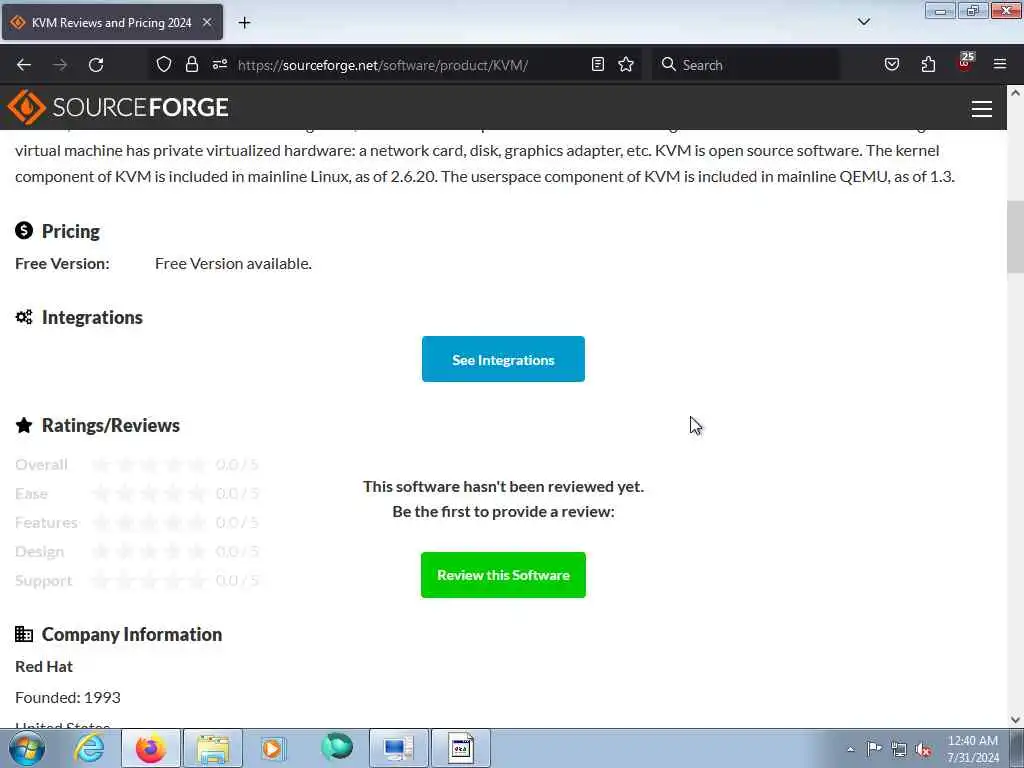Open the SourceForge hamburger menu
The image size is (1024, 768).
(982, 108)
